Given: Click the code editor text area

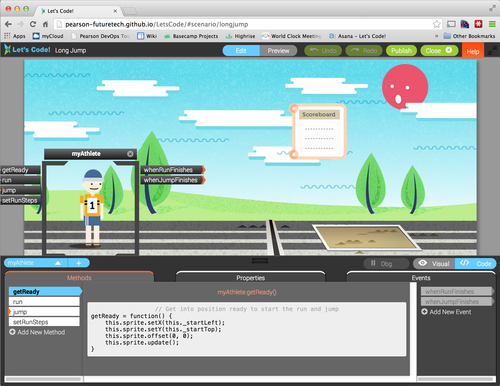Looking at the screenshot, I should click(x=247, y=329).
